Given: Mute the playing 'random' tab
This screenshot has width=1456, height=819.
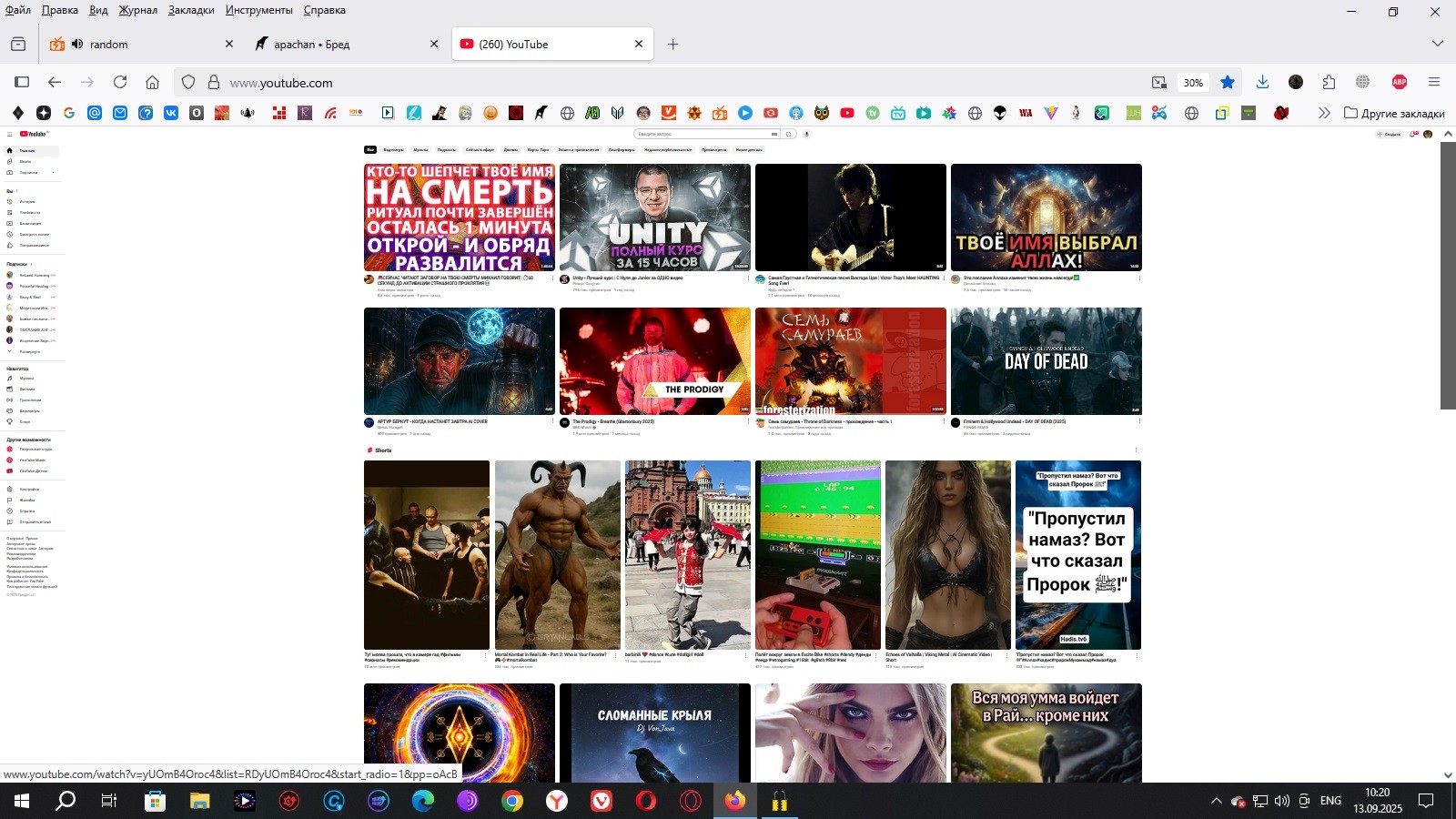Looking at the screenshot, I should point(77,44).
